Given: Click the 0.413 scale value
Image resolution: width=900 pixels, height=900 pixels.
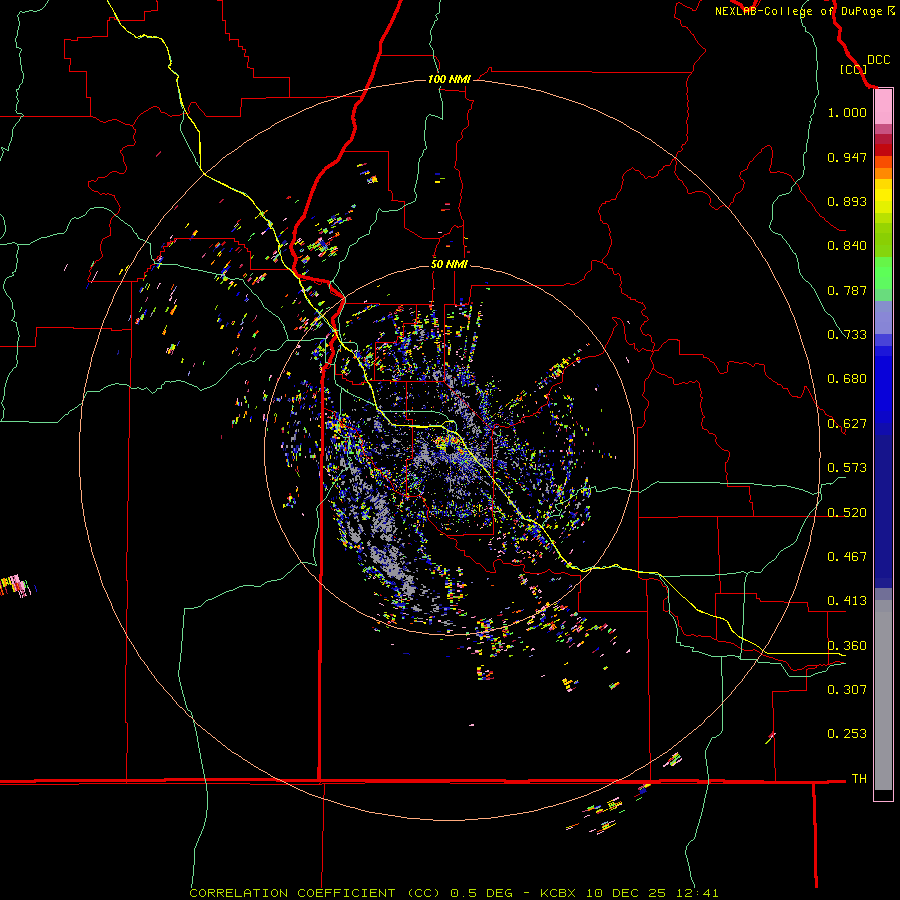Looking at the screenshot, I should 847,601.
